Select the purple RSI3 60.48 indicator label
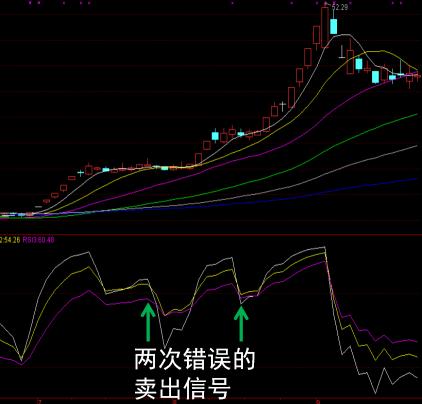Screen dimensions: 422x404 click(38, 240)
